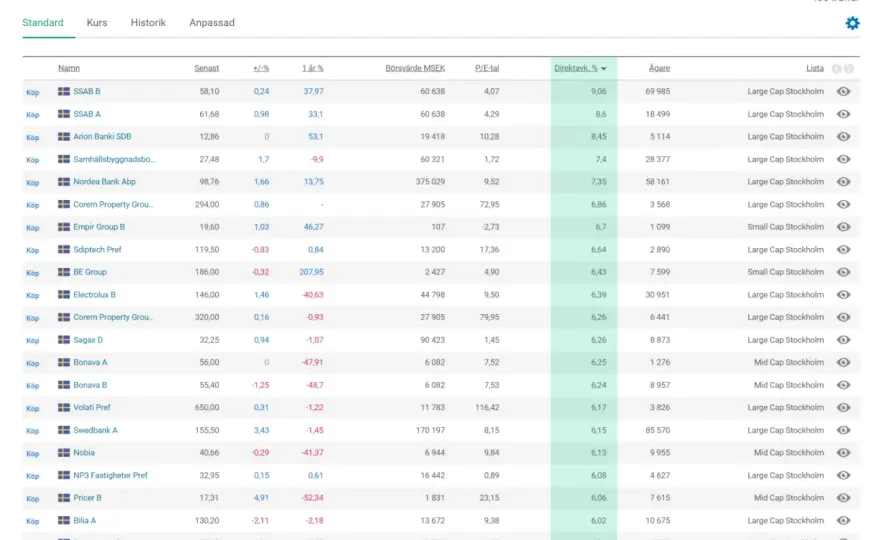The width and height of the screenshot is (880, 540).
Task: Sort table by Senast column header
Action: pos(207,68)
